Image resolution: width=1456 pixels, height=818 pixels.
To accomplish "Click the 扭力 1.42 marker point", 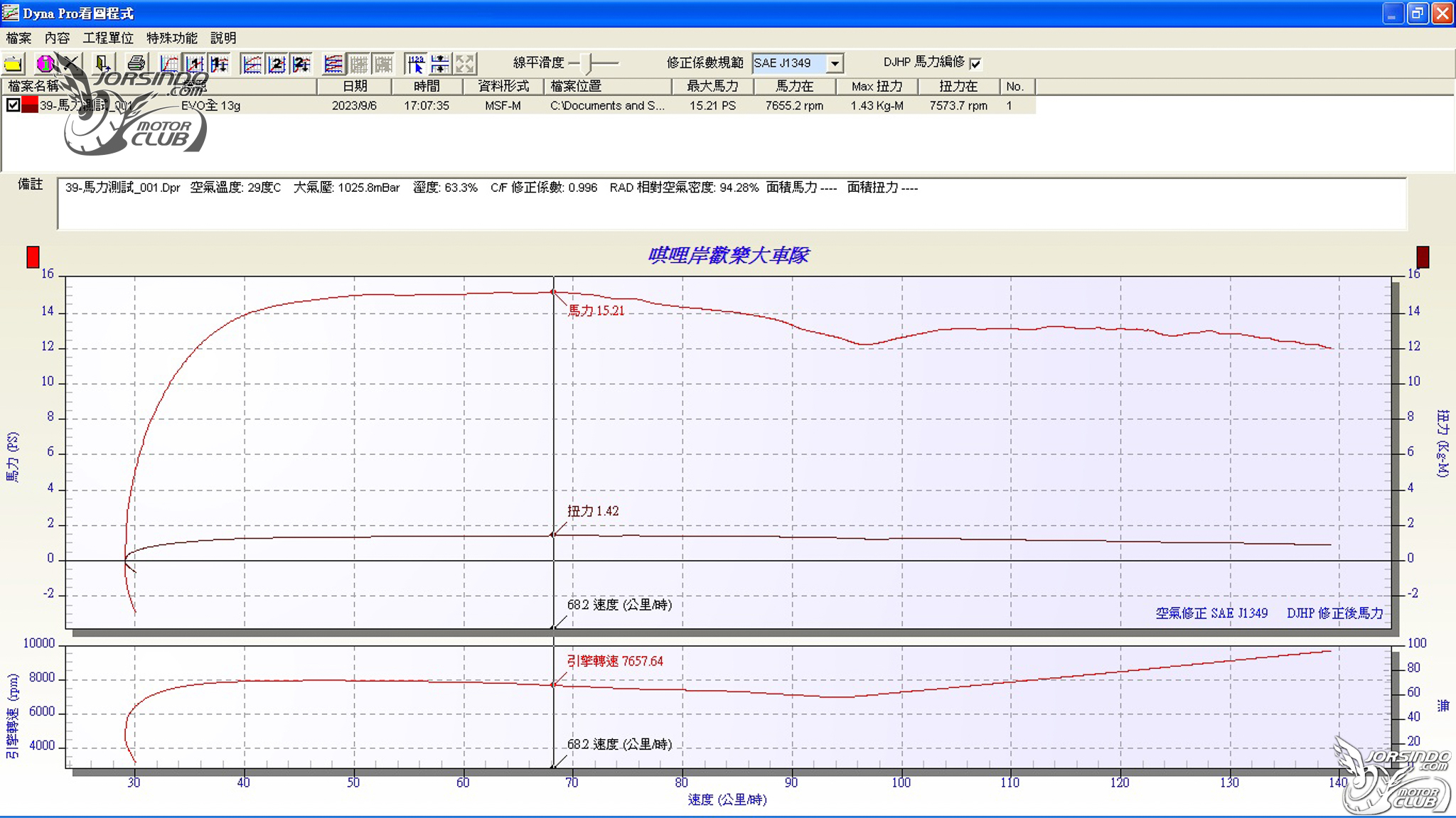I will (552, 534).
